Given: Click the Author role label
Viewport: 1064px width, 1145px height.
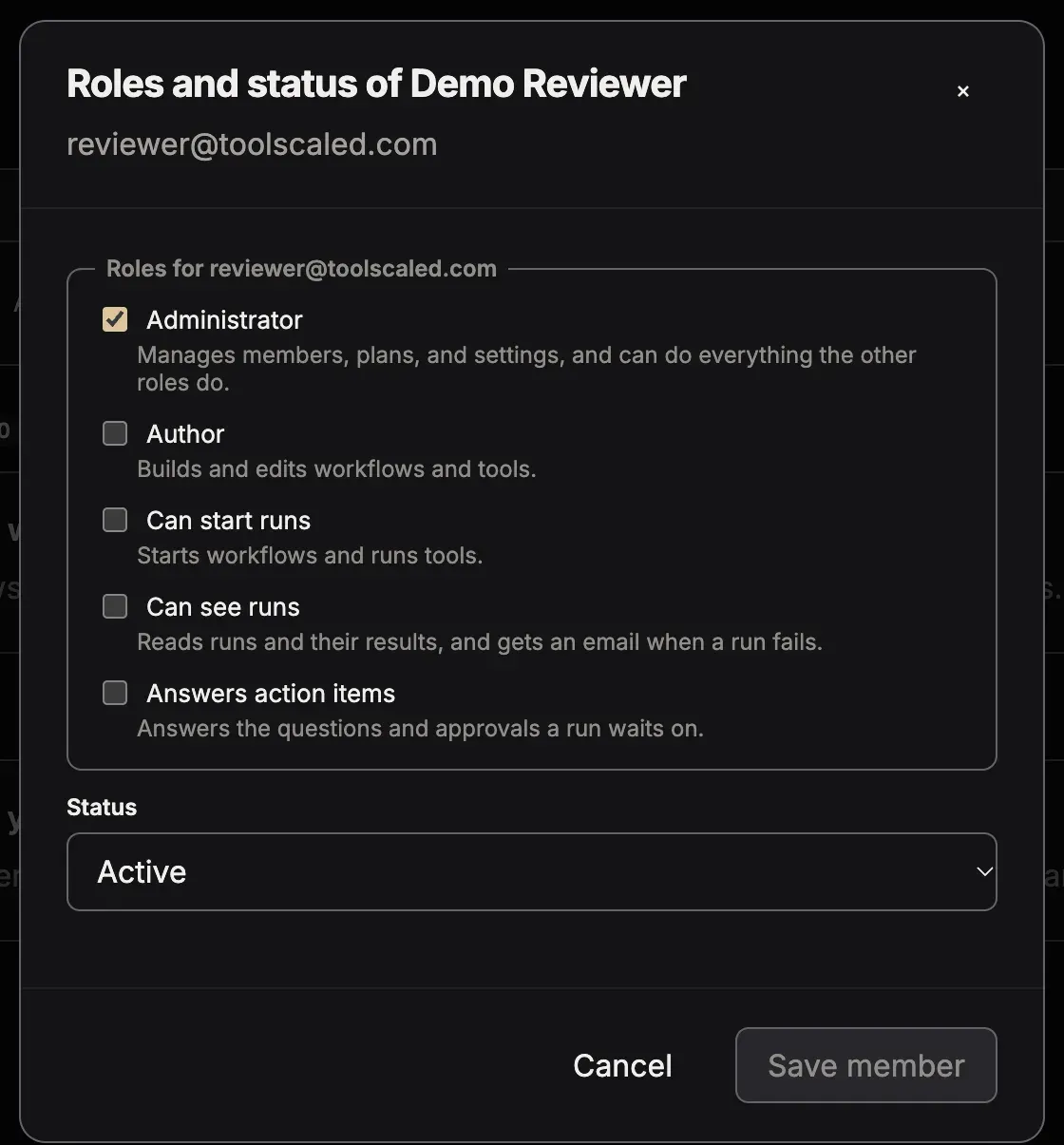Looking at the screenshot, I should click(185, 434).
